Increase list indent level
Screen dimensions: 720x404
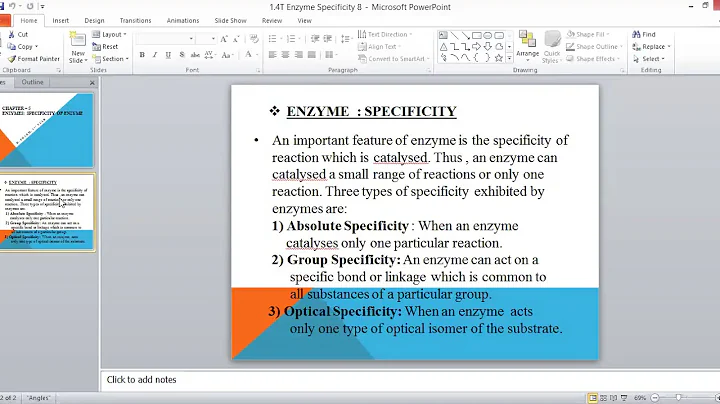pyautogui.click(x=328, y=39)
